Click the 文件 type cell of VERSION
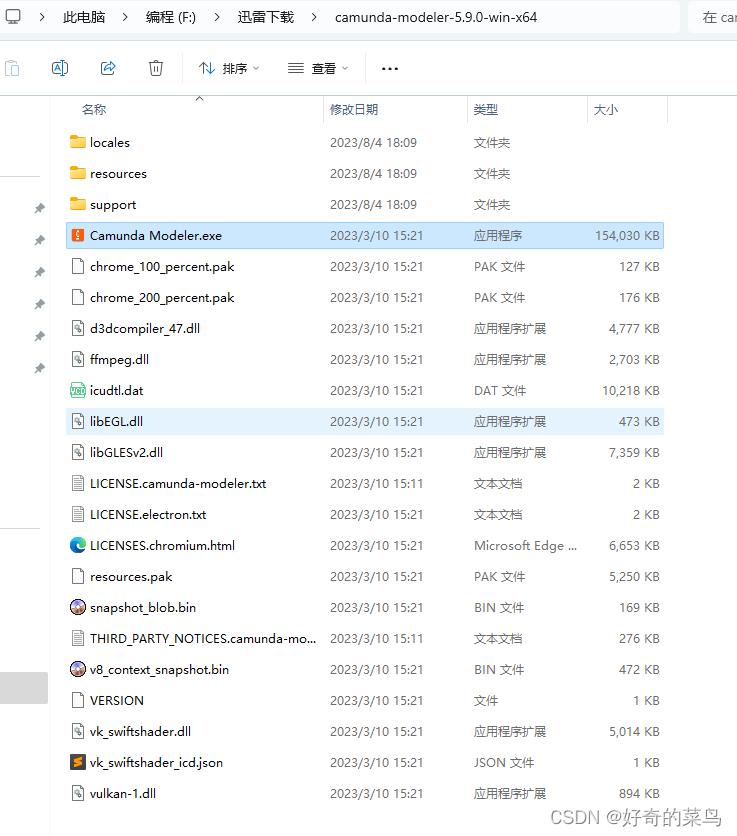Image resolution: width=737 pixels, height=836 pixels. point(485,701)
